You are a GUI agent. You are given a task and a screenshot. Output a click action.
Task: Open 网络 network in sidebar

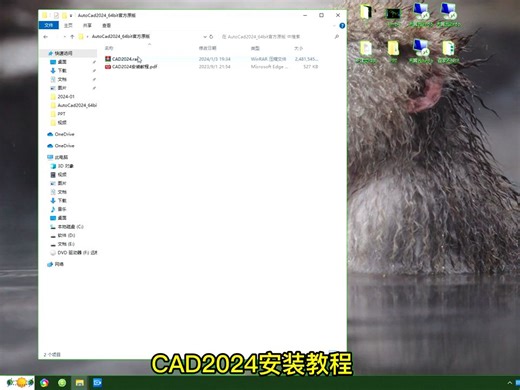tap(59, 264)
